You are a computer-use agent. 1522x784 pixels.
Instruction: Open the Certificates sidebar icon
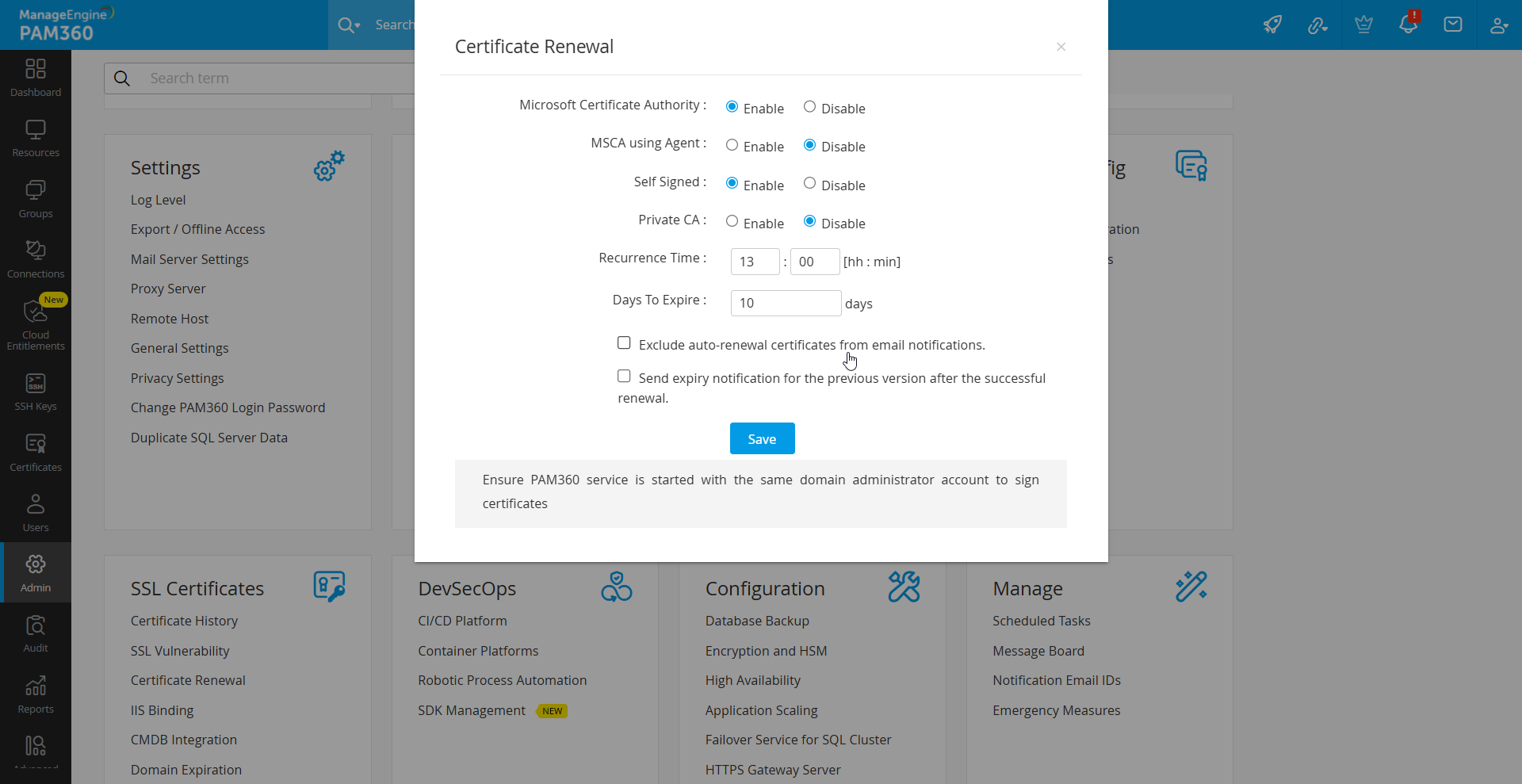36,453
